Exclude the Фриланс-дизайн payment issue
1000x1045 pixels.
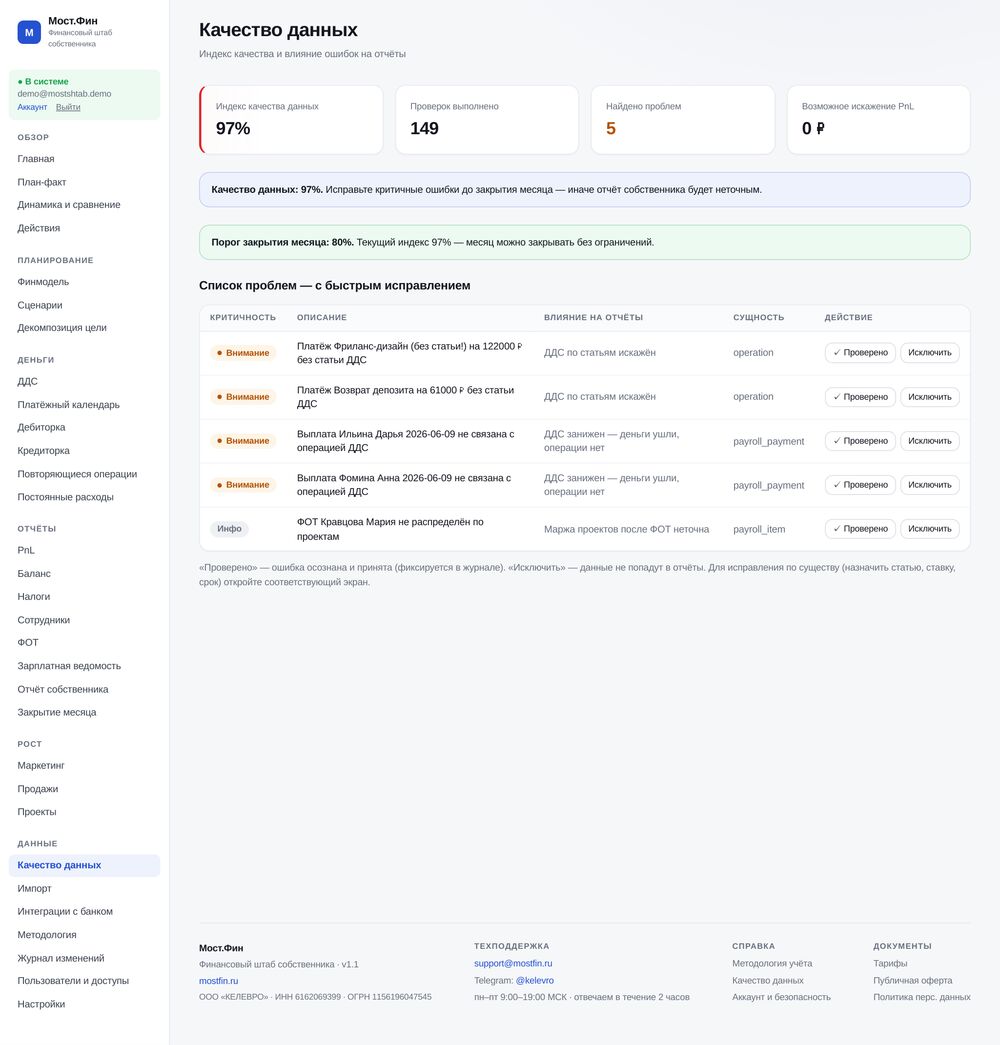pos(929,353)
